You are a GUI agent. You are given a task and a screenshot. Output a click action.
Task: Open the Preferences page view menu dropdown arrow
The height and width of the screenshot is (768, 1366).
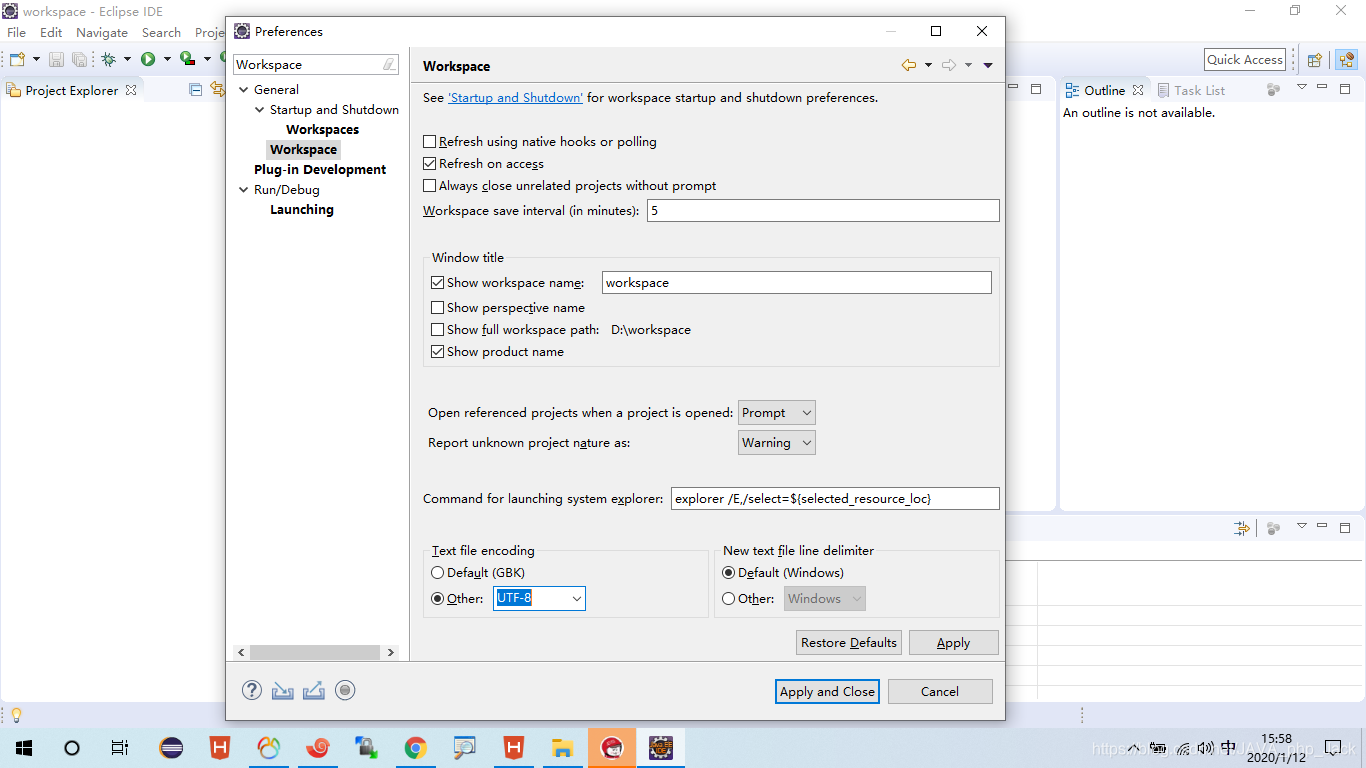[988, 66]
